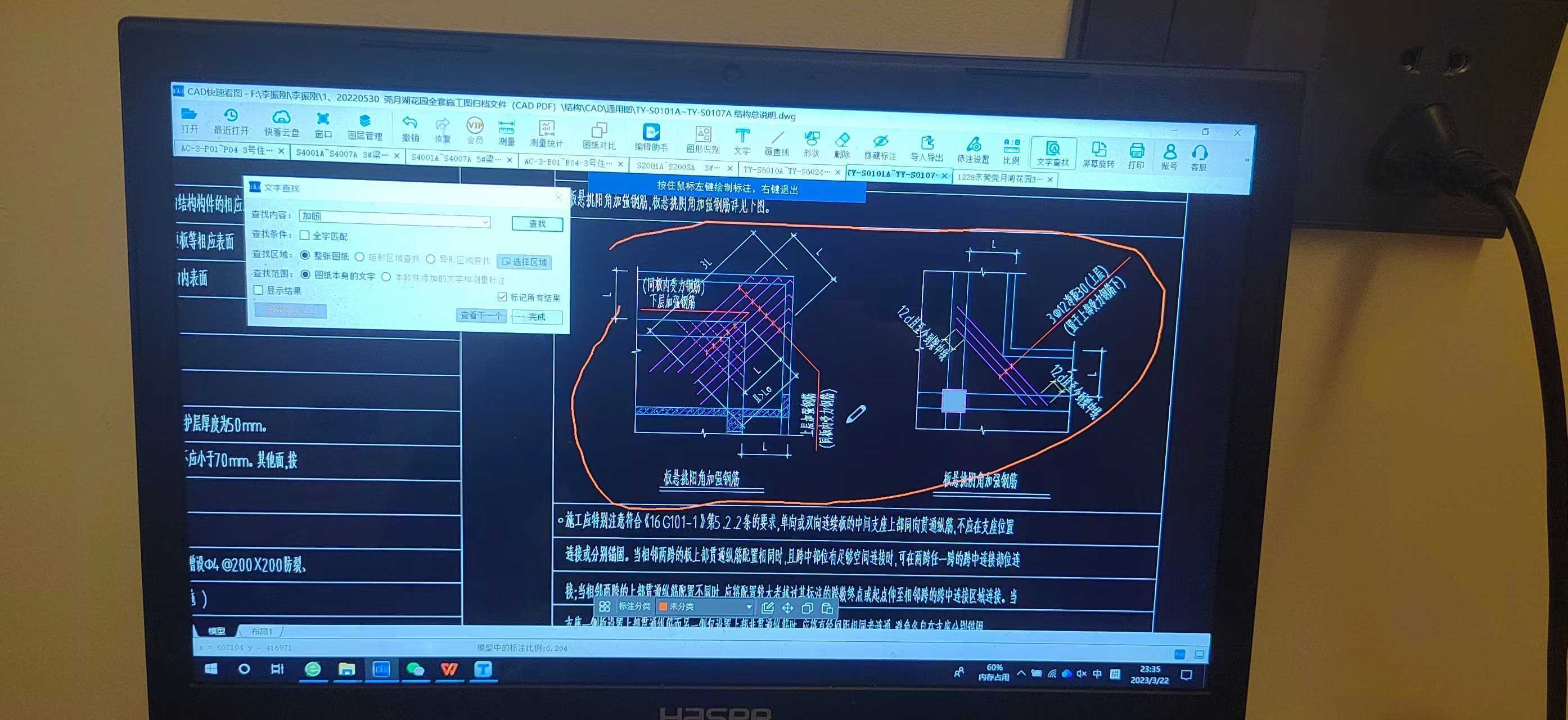Click the edit annotation pencil icon

click(x=768, y=607)
